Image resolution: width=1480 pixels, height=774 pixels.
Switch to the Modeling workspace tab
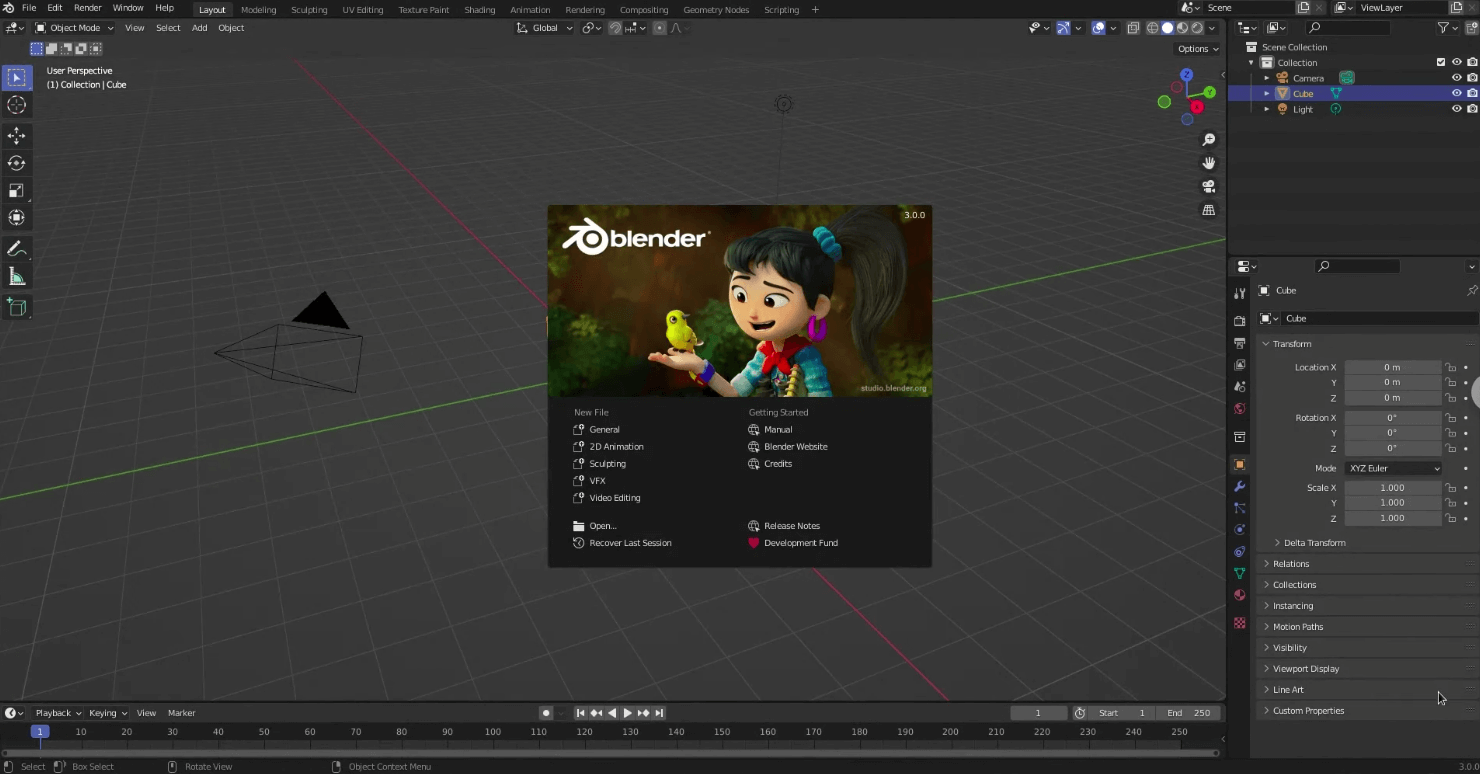[258, 9]
